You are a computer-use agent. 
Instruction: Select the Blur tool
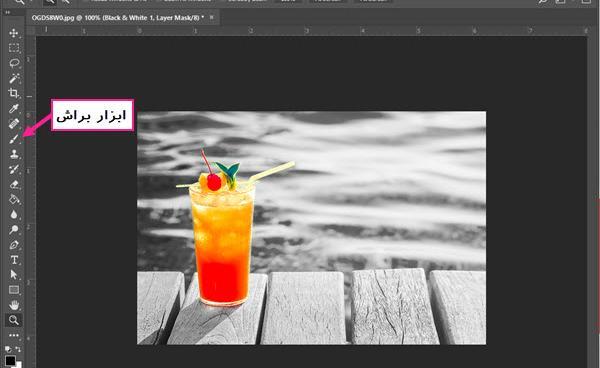(x=14, y=215)
